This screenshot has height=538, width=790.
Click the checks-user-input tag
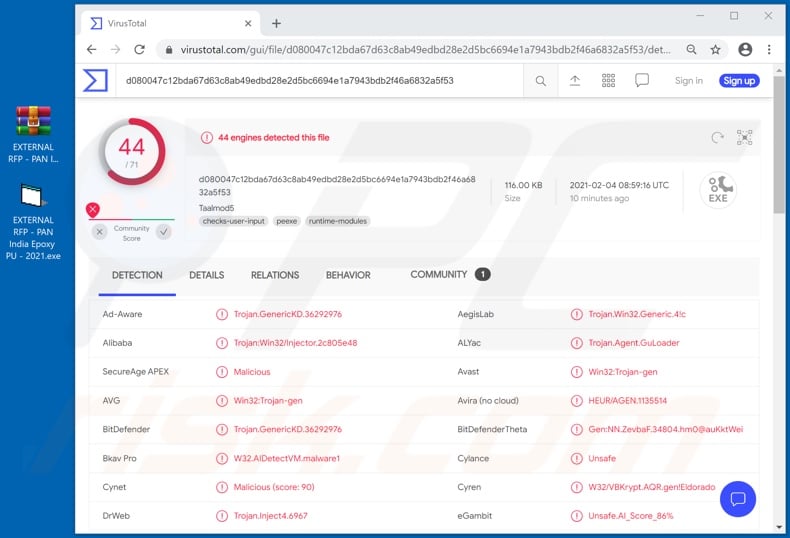[234, 221]
